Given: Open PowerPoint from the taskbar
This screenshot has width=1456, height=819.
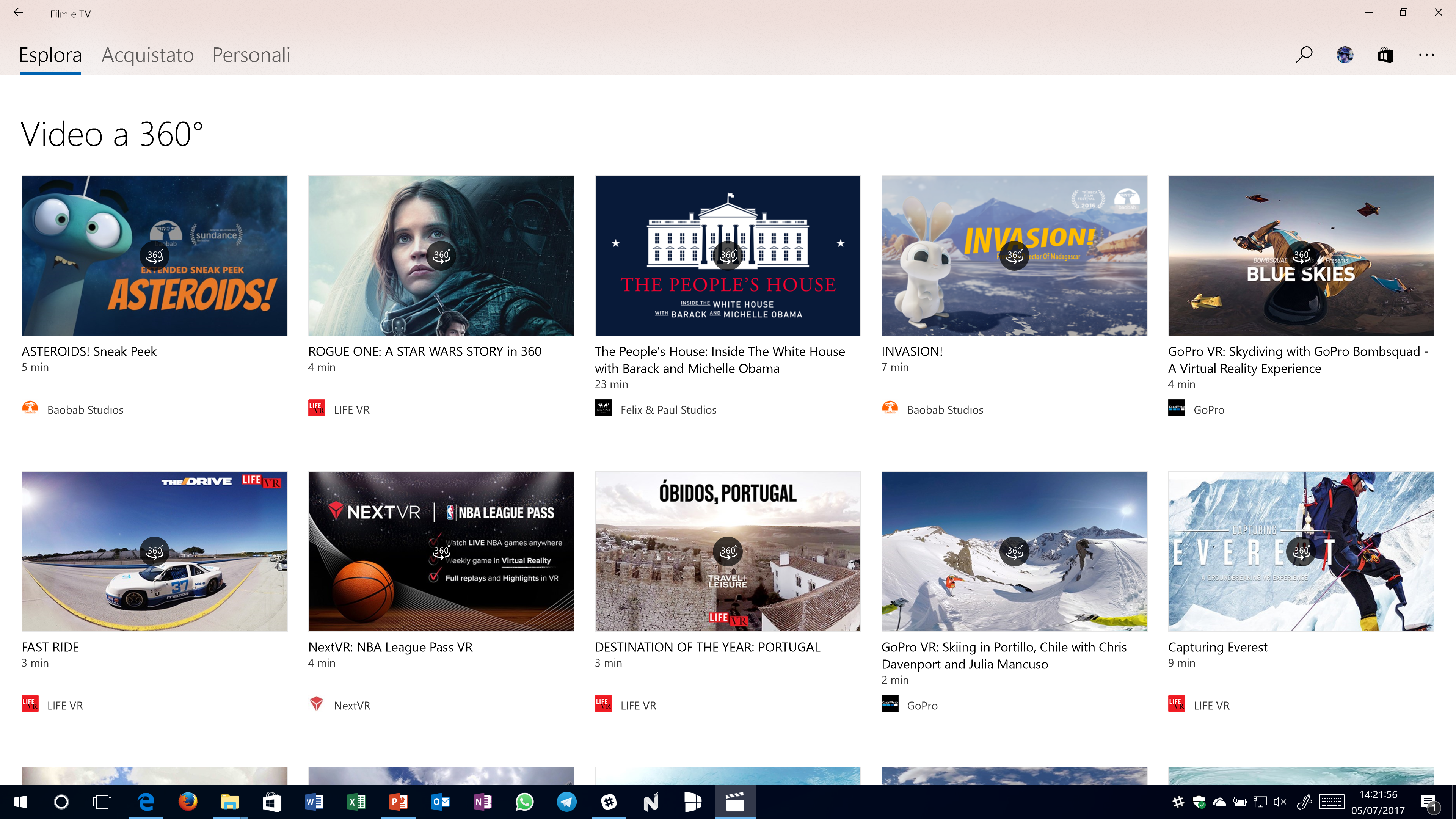Looking at the screenshot, I should point(398,802).
